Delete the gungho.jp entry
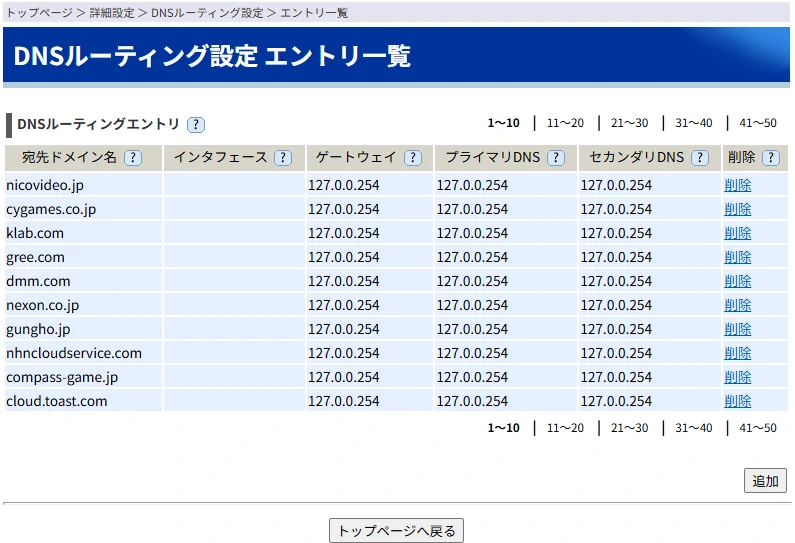 click(x=737, y=329)
